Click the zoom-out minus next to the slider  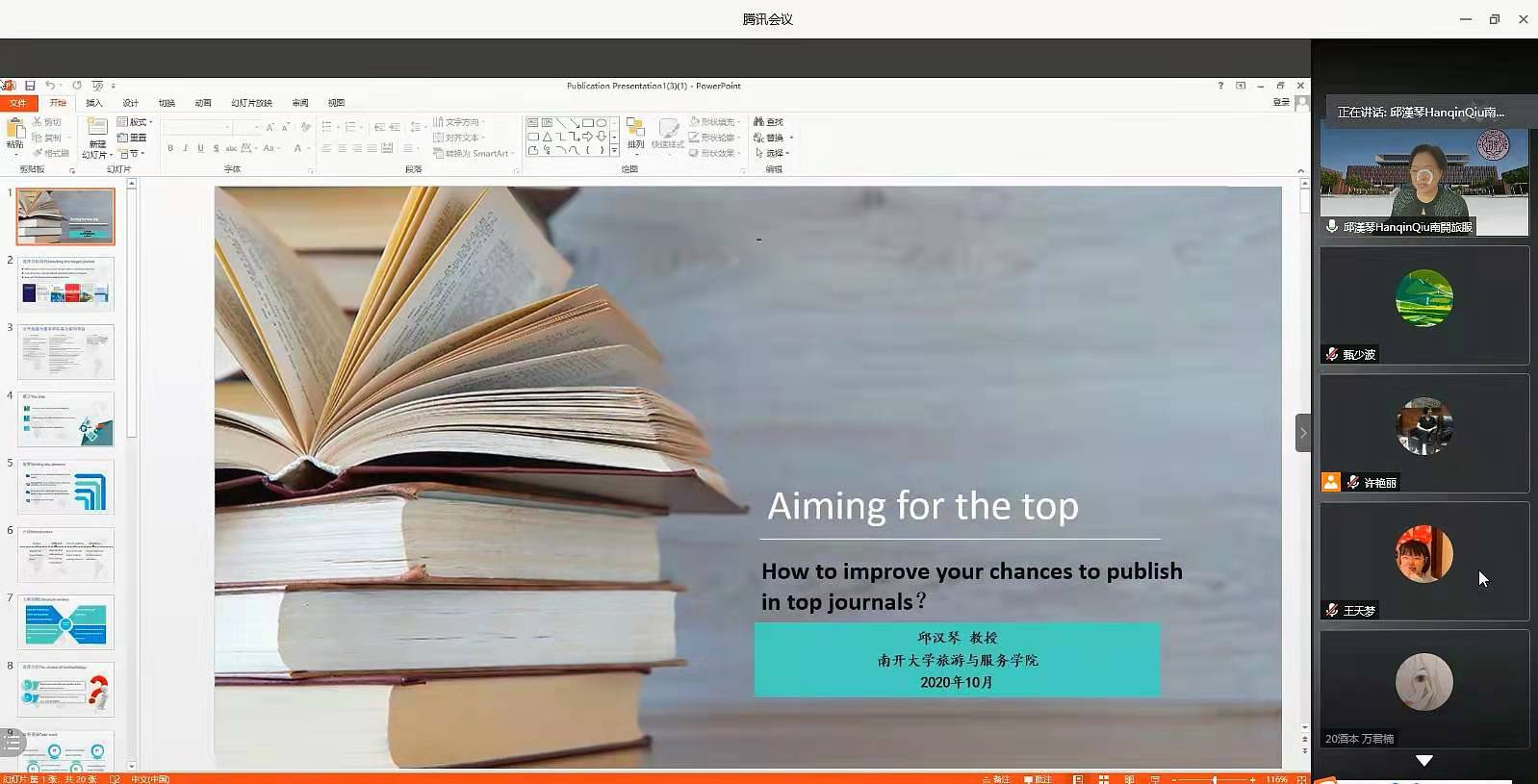point(1175,779)
